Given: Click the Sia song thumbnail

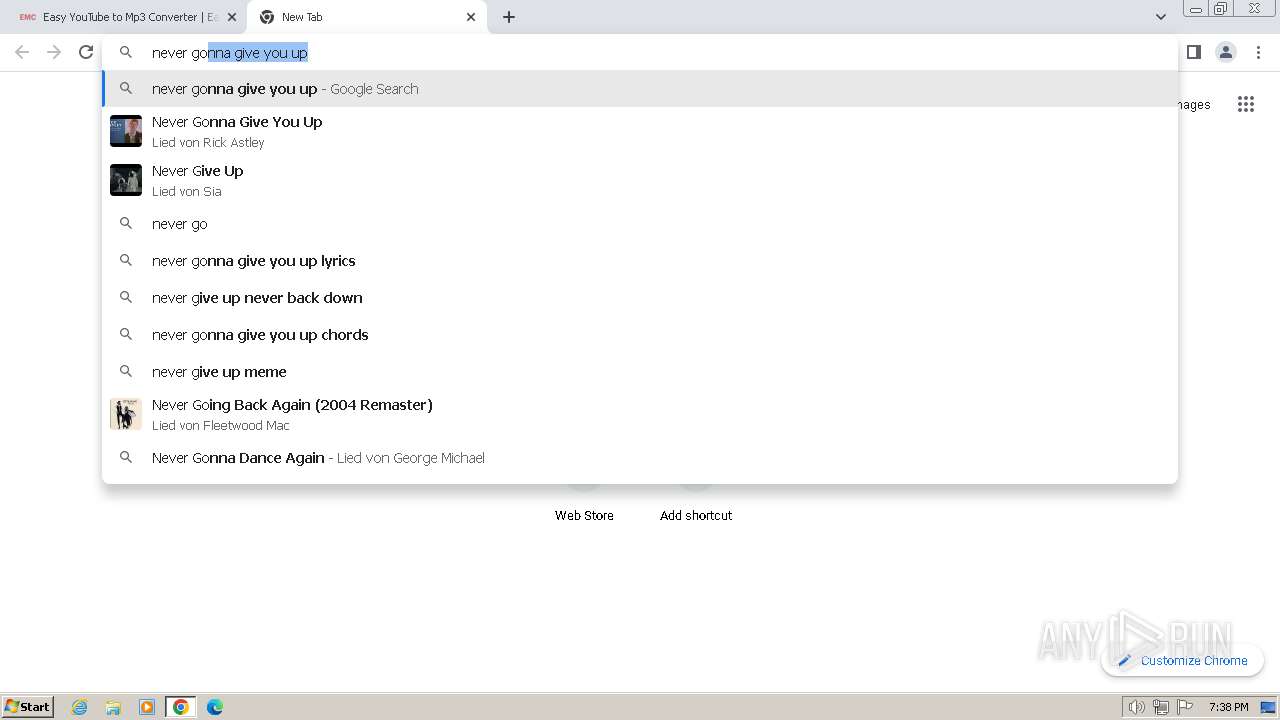Looking at the screenshot, I should click(126, 180).
